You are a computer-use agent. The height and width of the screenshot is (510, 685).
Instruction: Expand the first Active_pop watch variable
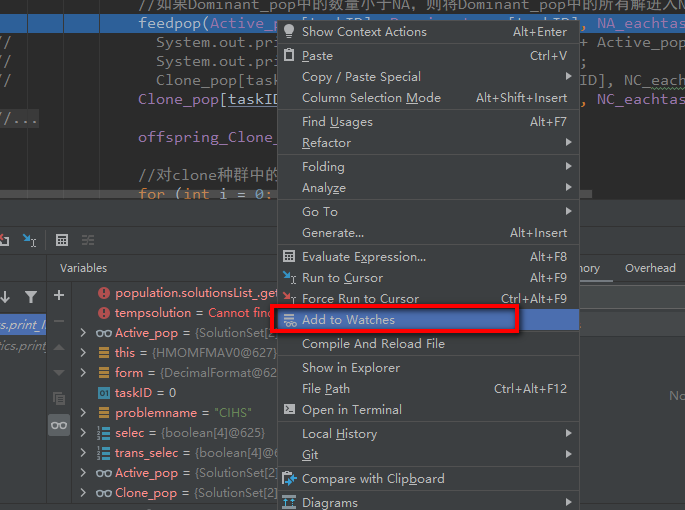pos(83,333)
